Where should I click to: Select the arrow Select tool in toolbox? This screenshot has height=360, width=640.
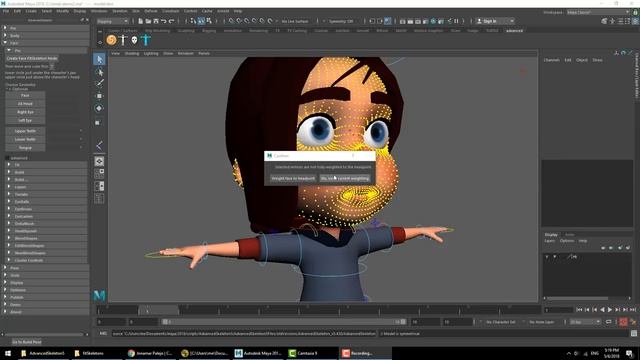coord(99,60)
